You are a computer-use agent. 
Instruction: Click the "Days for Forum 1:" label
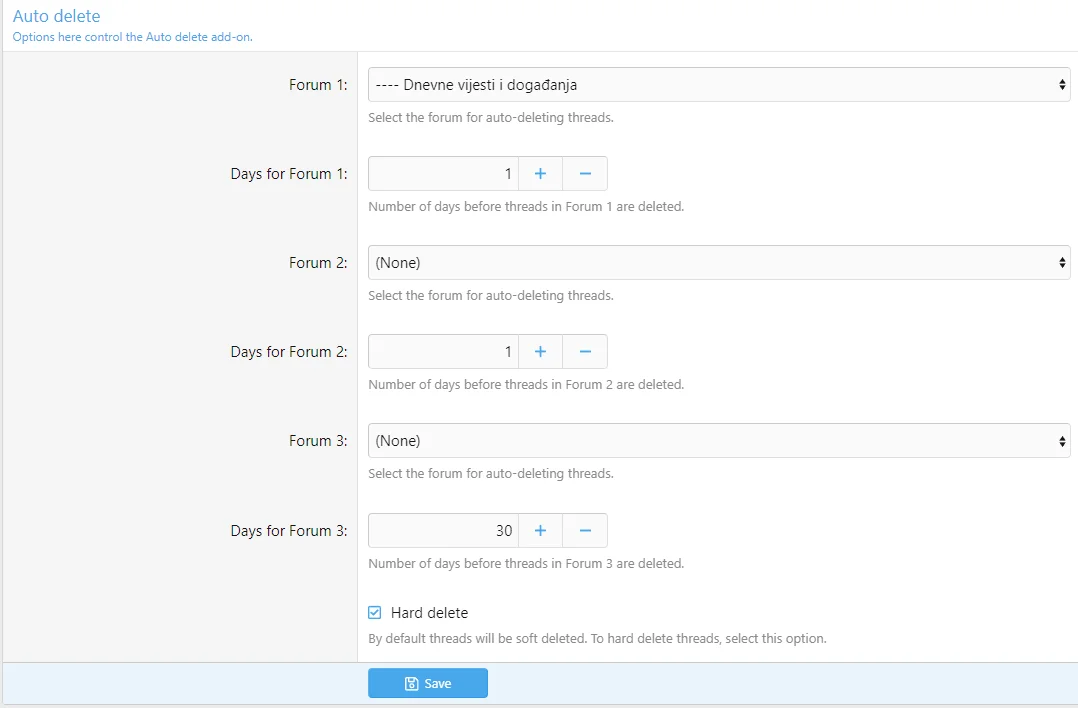(x=289, y=174)
